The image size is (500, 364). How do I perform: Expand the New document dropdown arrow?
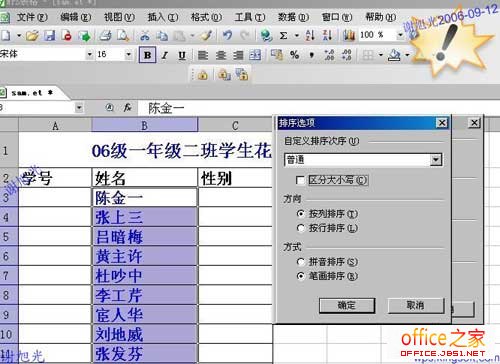(19, 35)
